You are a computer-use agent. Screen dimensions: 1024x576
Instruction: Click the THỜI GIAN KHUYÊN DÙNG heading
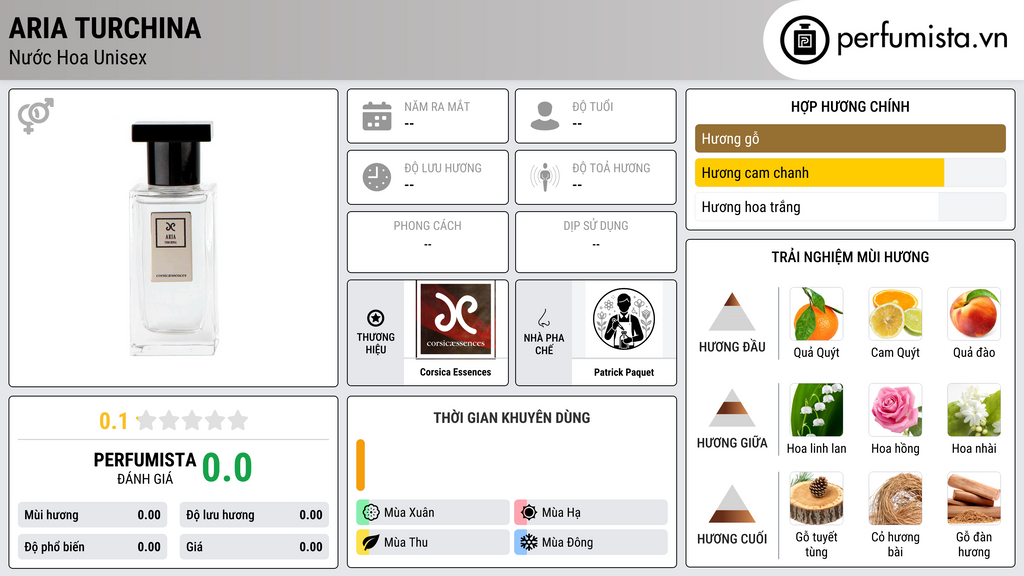click(512, 418)
